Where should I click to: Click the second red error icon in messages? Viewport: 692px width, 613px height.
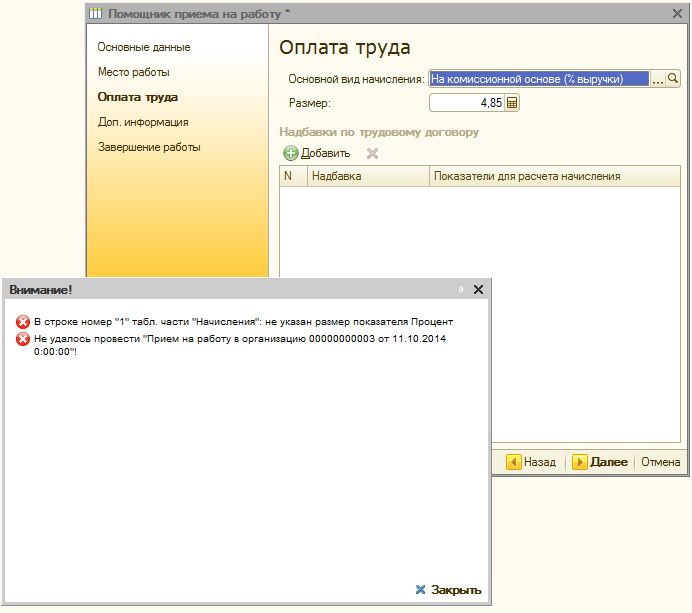pyautogui.click(x=23, y=340)
